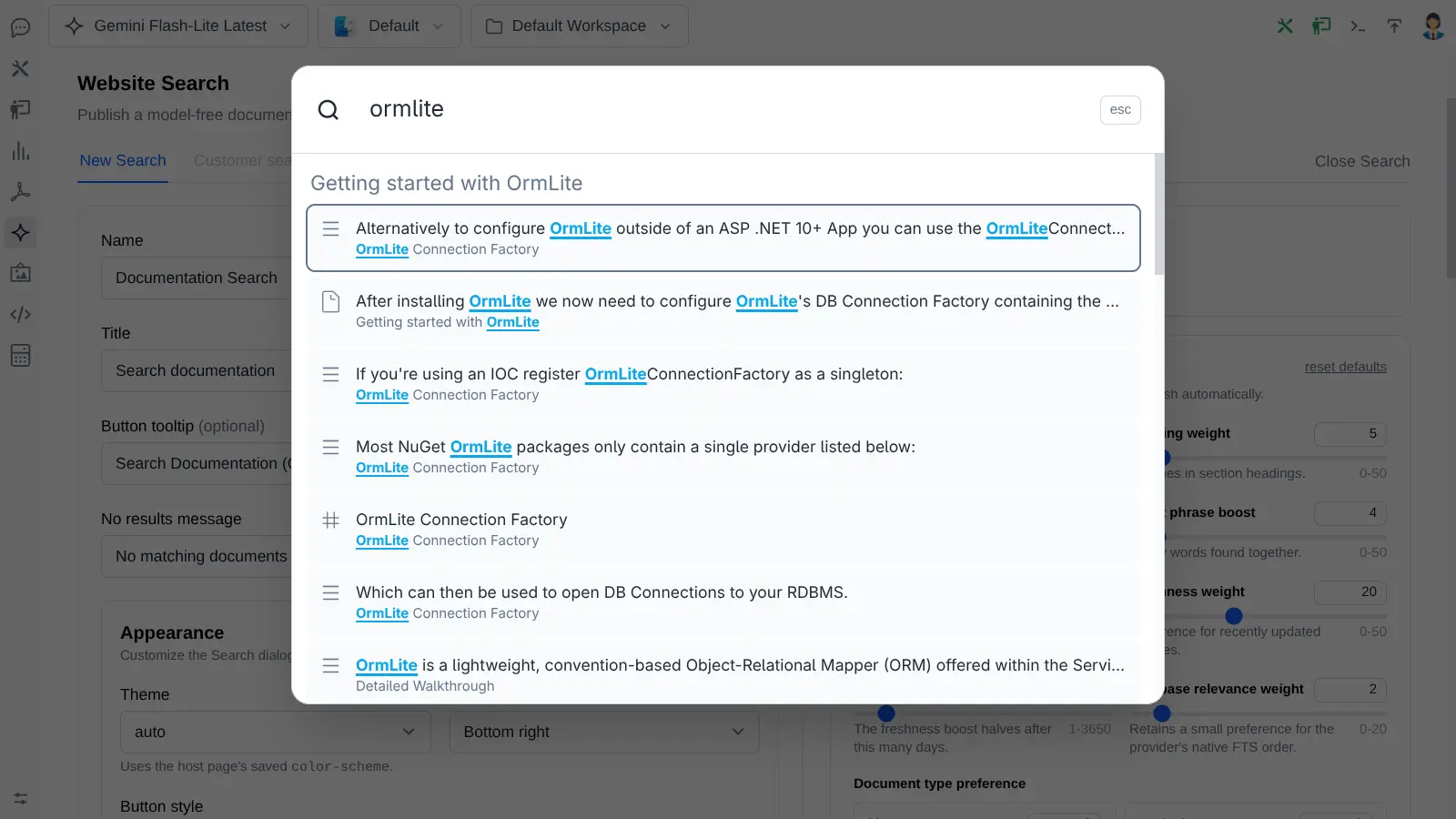The height and width of the screenshot is (819, 1456).
Task: Open result 'OrmLite is a lightweight, convention-based'
Action: [x=723, y=674]
